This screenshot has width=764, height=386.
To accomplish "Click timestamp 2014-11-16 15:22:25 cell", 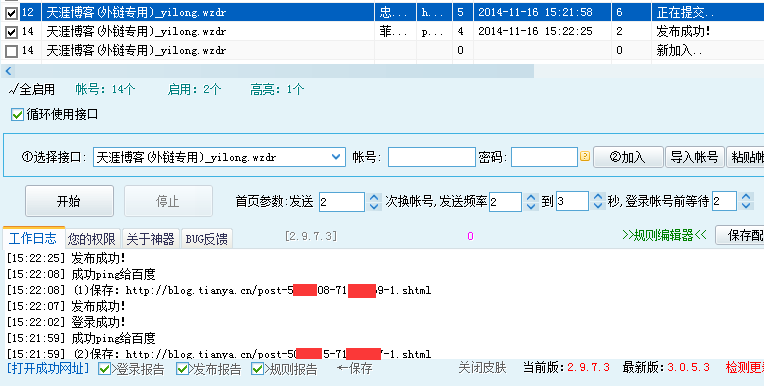I will pos(535,32).
